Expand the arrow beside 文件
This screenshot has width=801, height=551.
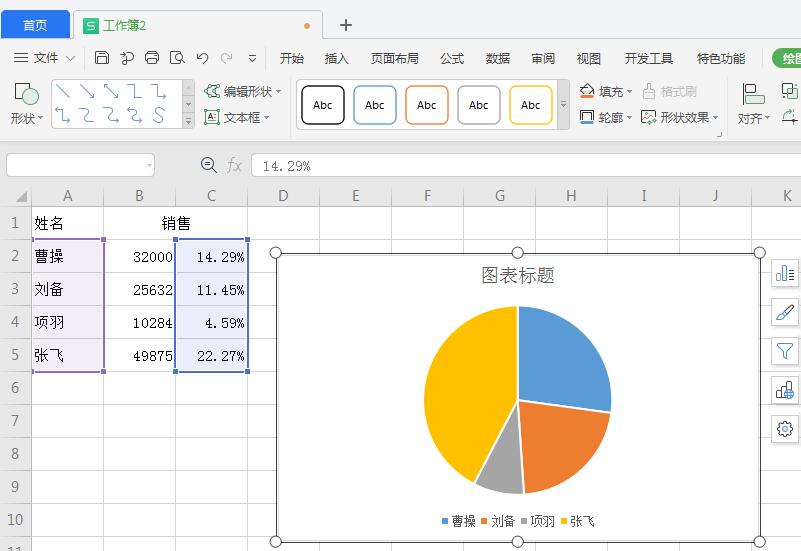[x=70, y=58]
